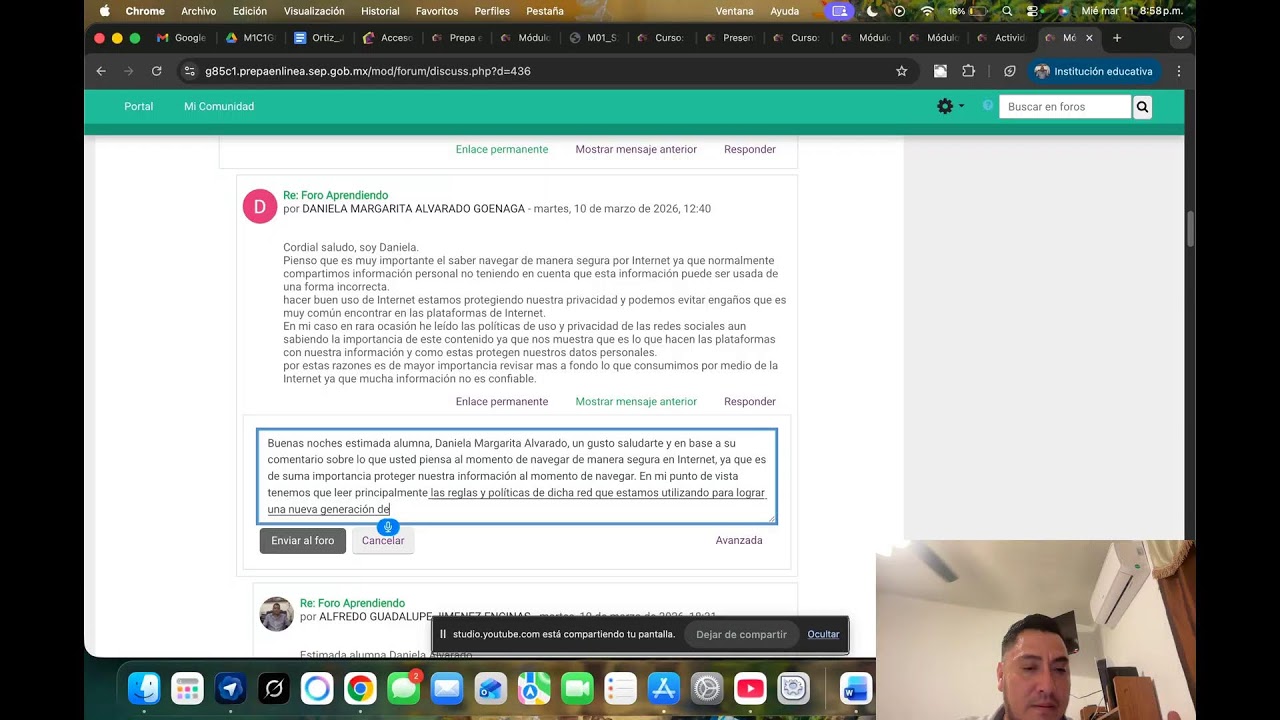Open the Historial menu
This screenshot has height=720, width=1280.
pyautogui.click(x=380, y=11)
